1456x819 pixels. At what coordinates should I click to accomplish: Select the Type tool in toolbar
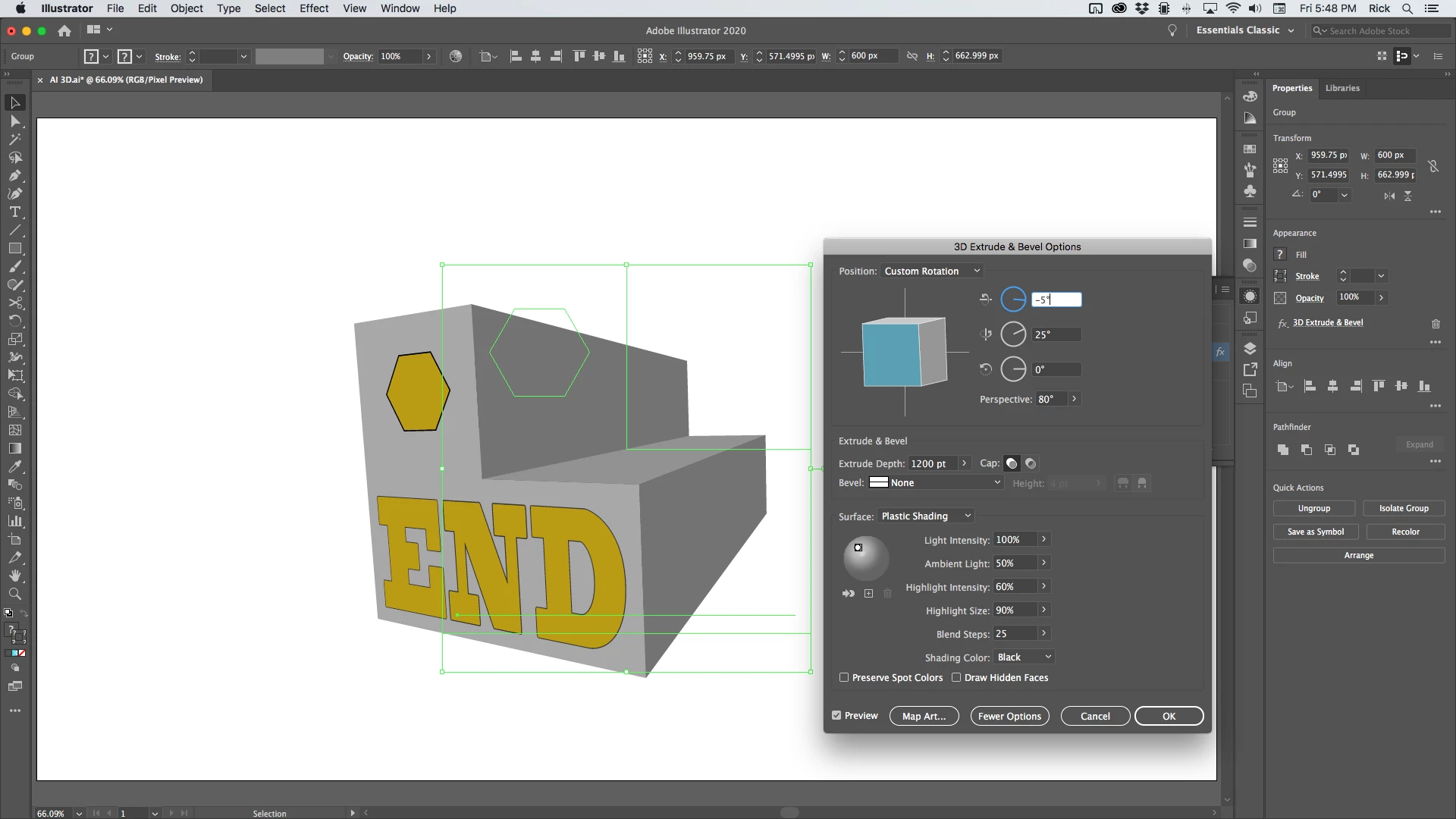(x=14, y=212)
